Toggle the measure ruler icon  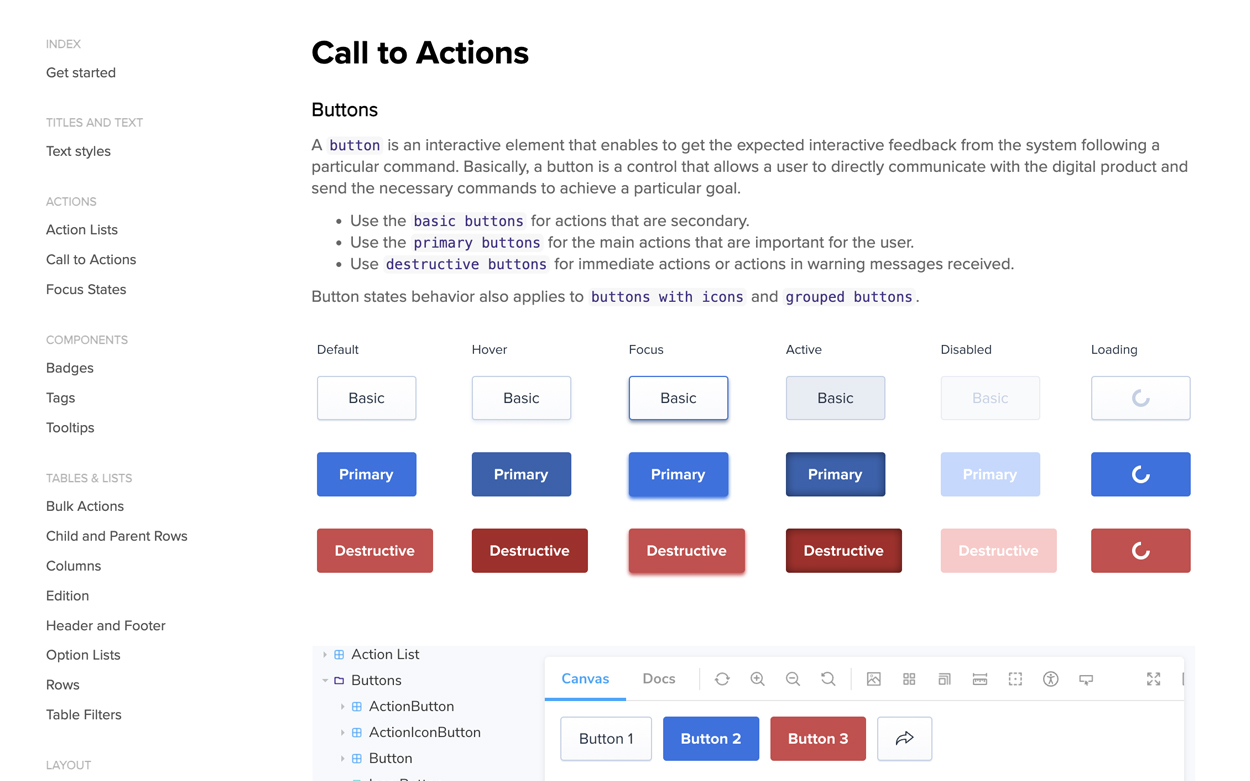tap(980, 679)
